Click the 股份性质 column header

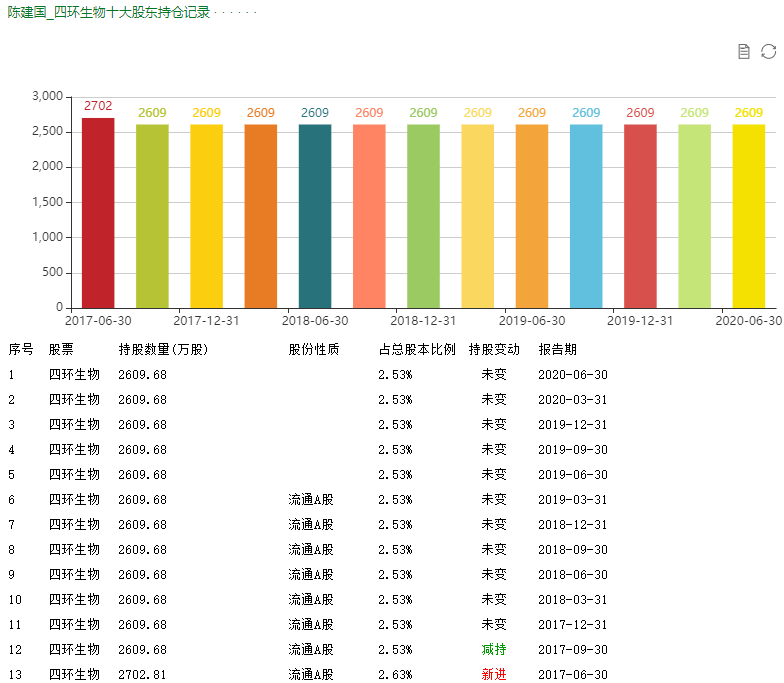314,349
